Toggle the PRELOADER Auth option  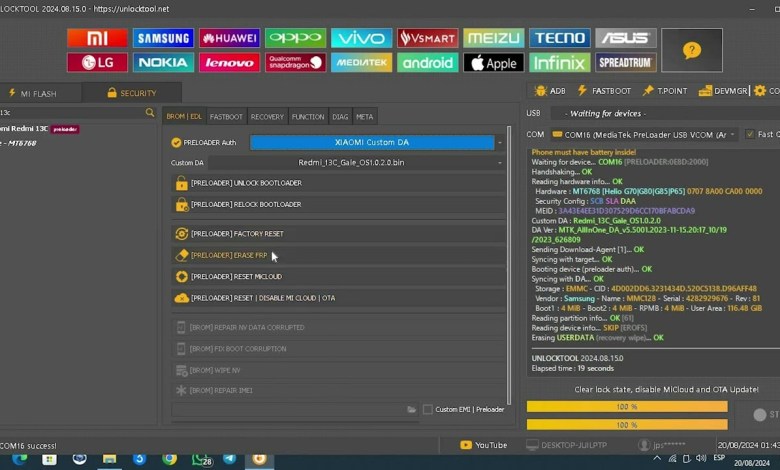point(176,143)
